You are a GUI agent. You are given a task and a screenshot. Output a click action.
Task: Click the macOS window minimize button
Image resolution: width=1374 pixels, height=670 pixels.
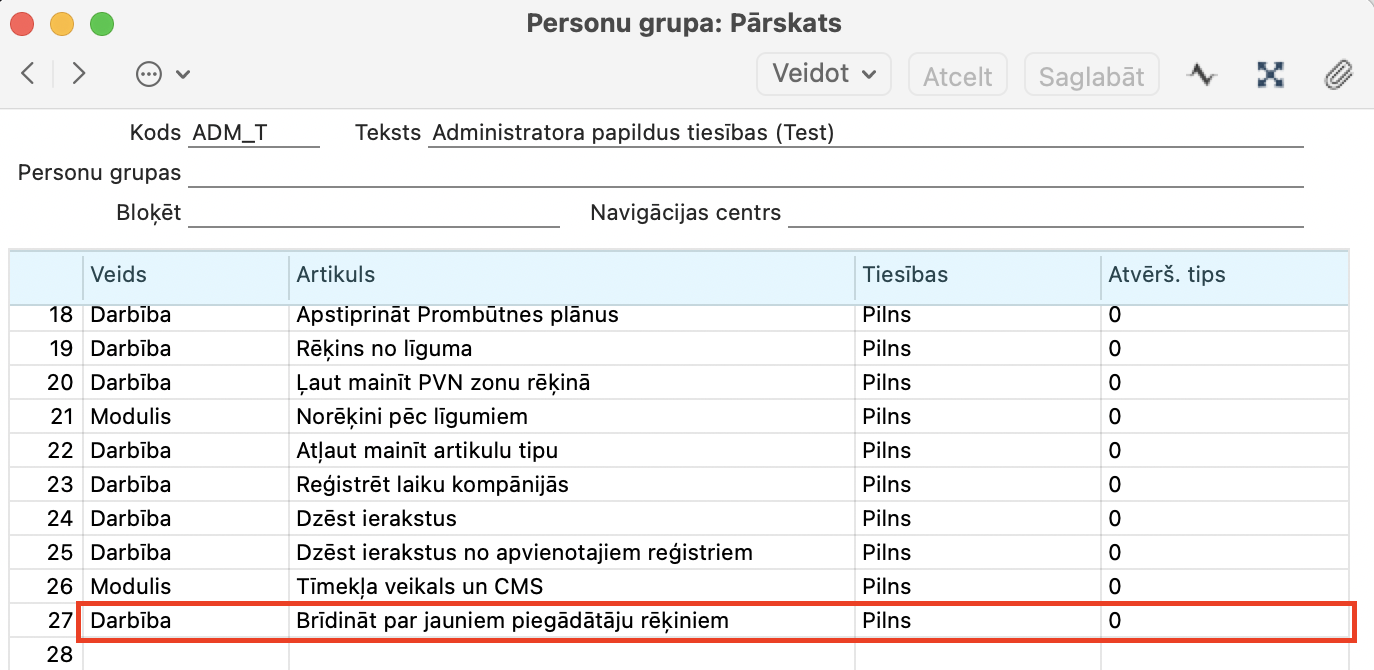pyautogui.click(x=62, y=22)
